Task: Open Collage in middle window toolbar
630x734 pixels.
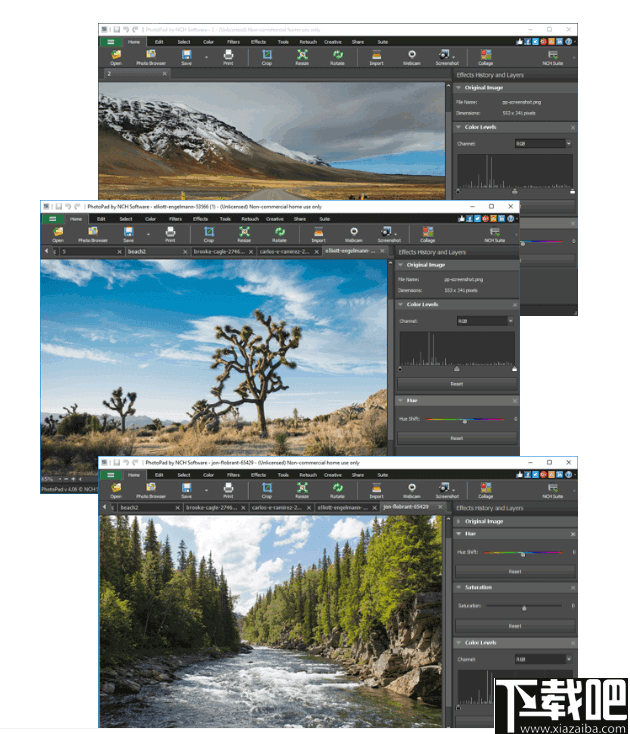Action: (x=428, y=234)
